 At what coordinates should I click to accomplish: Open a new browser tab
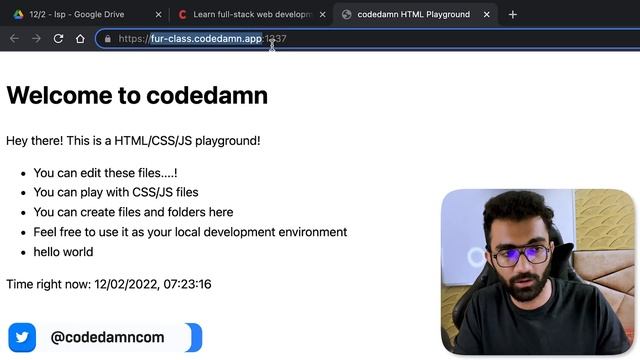point(513,15)
